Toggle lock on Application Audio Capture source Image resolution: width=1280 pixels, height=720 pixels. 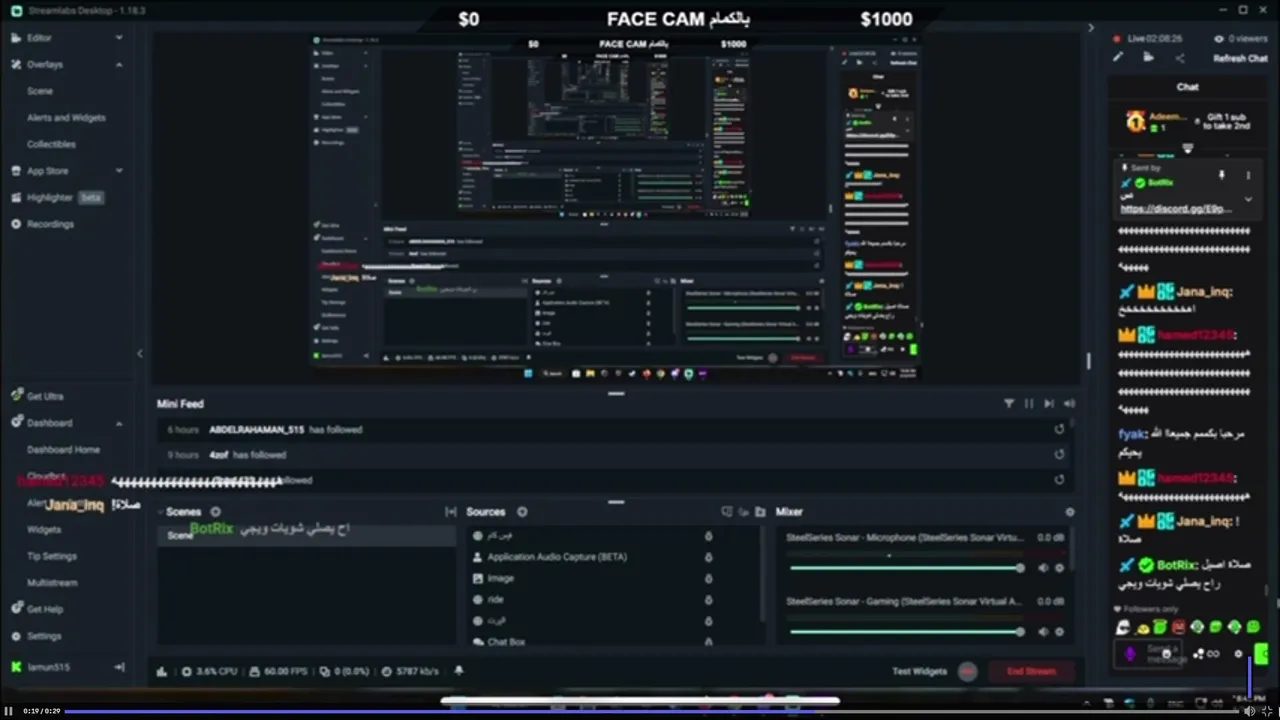click(708, 557)
